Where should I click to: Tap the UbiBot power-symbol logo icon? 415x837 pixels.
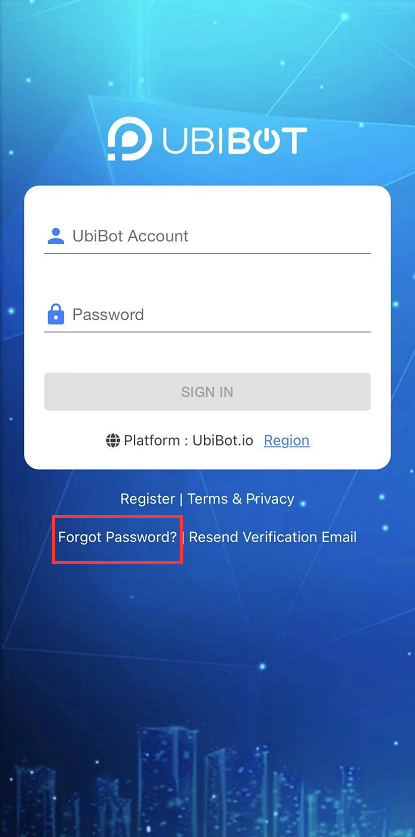129,139
